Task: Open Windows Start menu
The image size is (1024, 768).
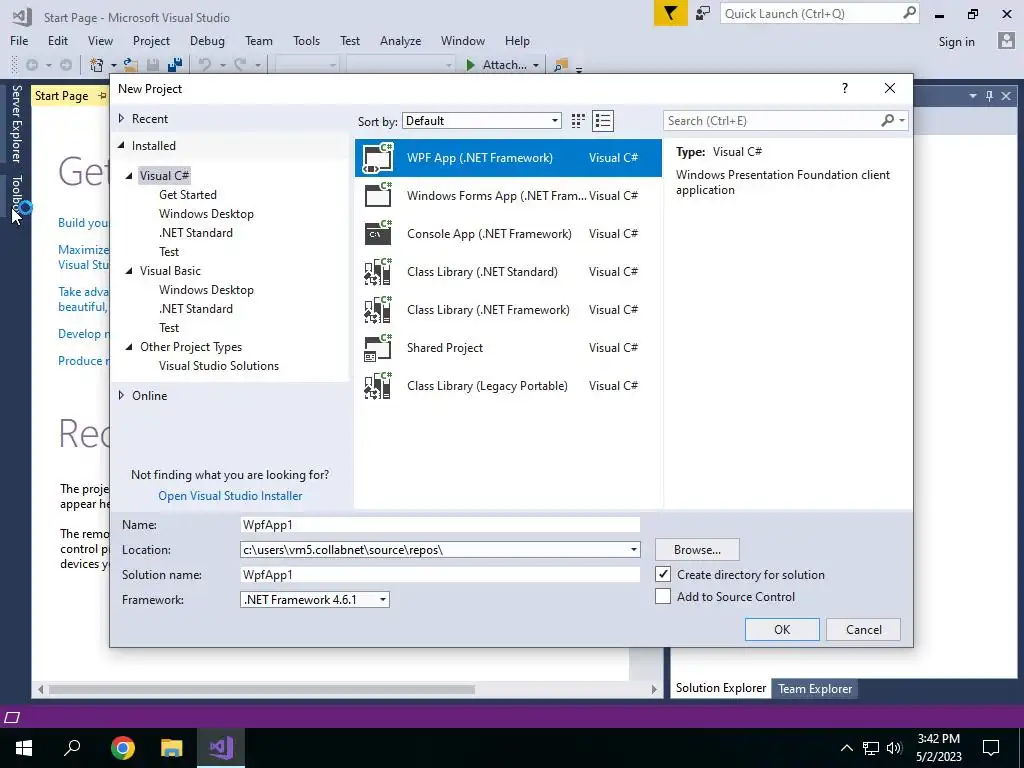Action: (x=24, y=748)
